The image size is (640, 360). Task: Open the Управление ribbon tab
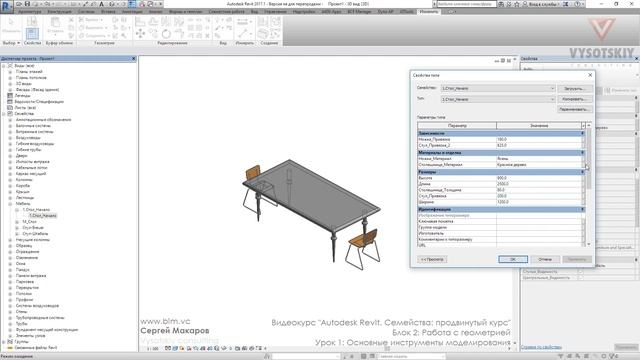point(275,12)
